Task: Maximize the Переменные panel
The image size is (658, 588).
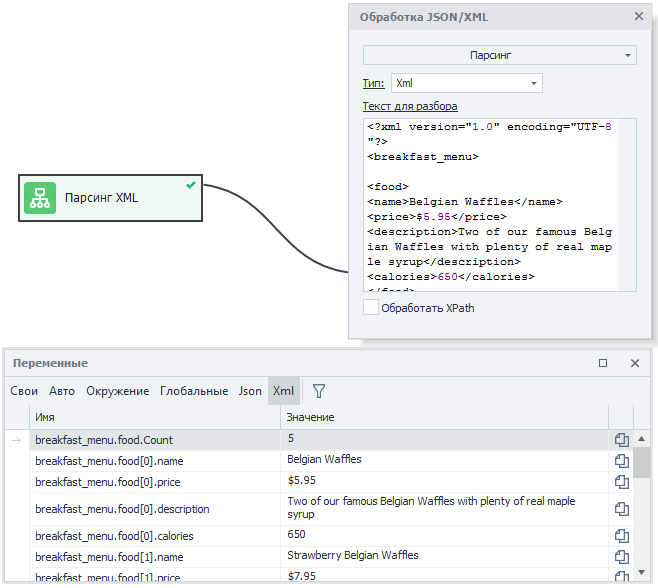Action: 603,363
